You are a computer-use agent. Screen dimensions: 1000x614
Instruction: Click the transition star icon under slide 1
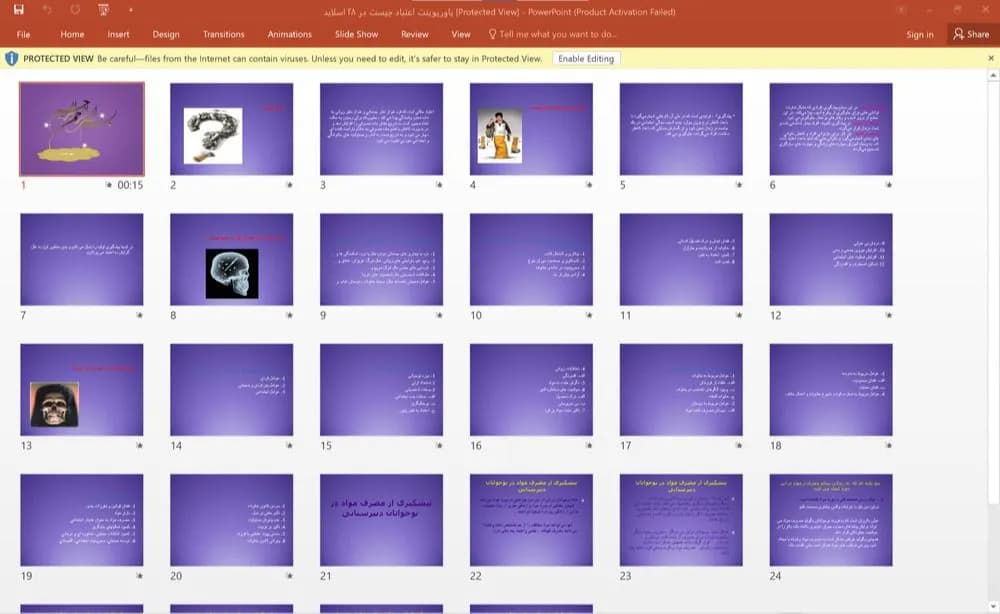(108, 185)
